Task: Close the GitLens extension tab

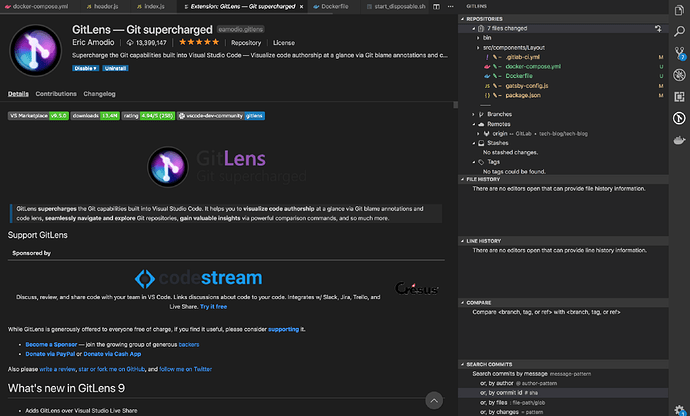Action: [x=301, y=7]
